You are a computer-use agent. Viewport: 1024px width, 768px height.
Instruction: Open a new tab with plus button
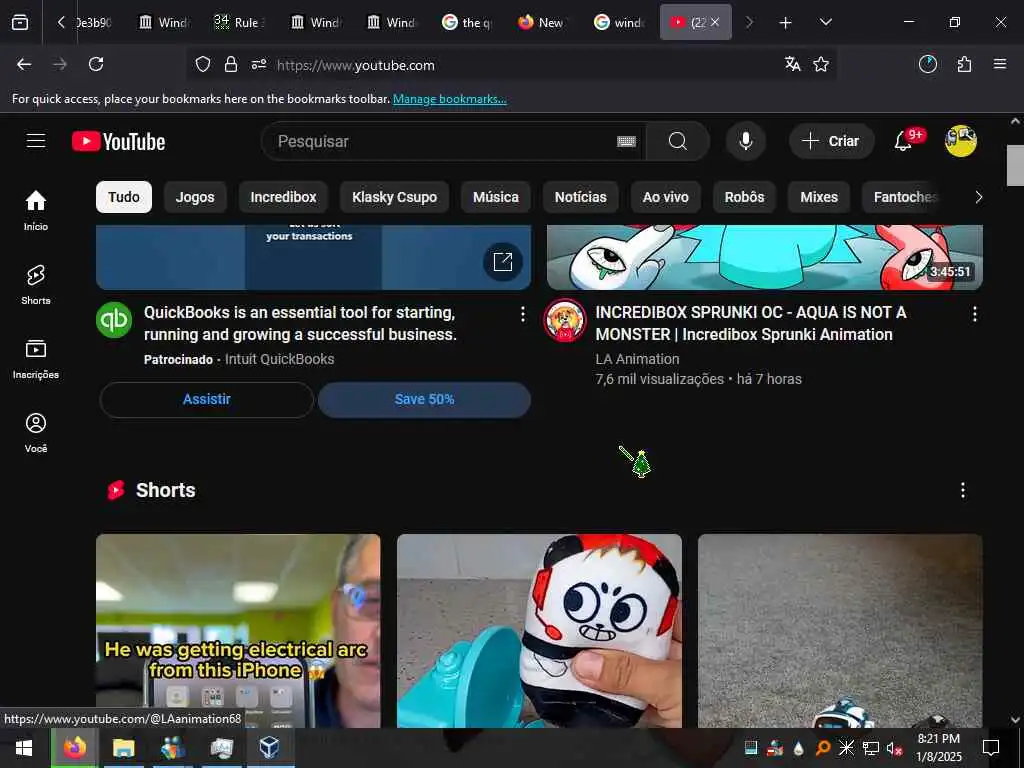pyautogui.click(x=786, y=22)
